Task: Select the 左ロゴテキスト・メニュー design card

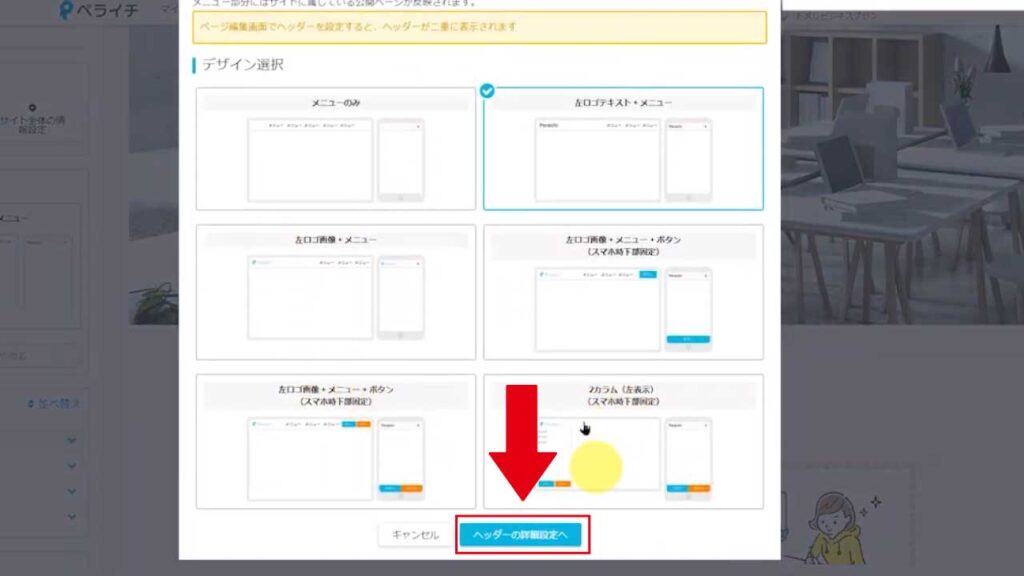Action: coord(623,149)
